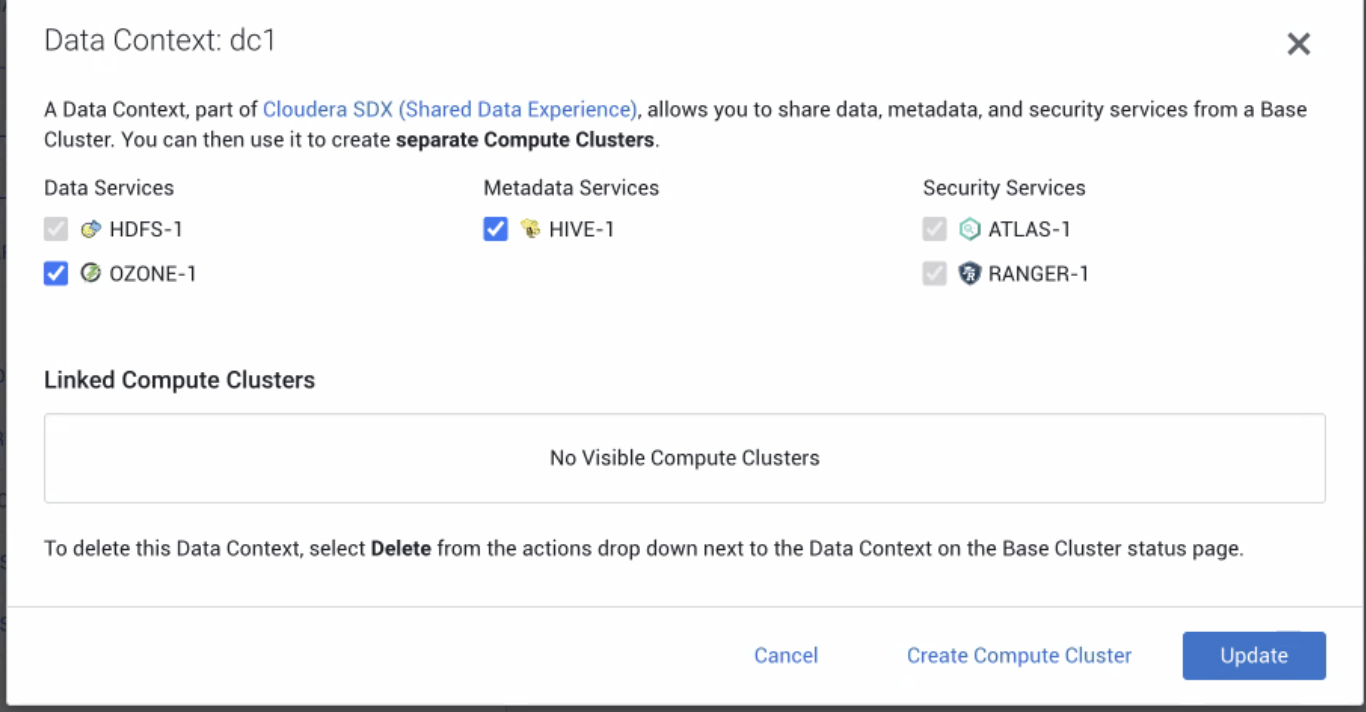
Task: Click the HDFS-1 service icon
Action: click(x=91, y=230)
